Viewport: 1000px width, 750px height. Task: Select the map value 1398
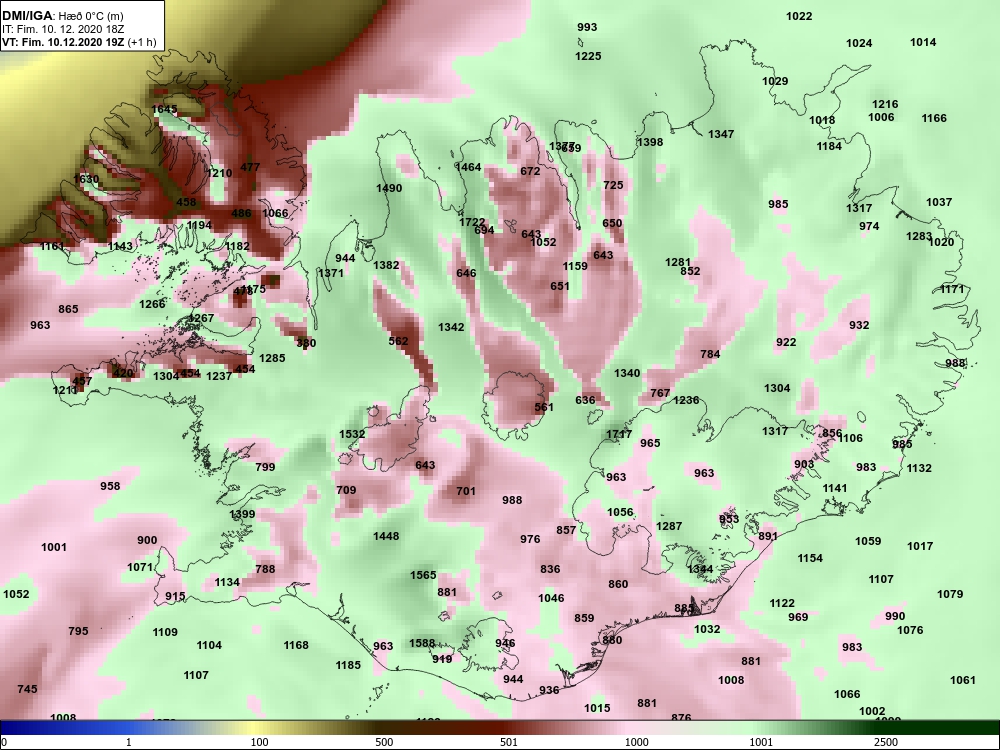[650, 142]
